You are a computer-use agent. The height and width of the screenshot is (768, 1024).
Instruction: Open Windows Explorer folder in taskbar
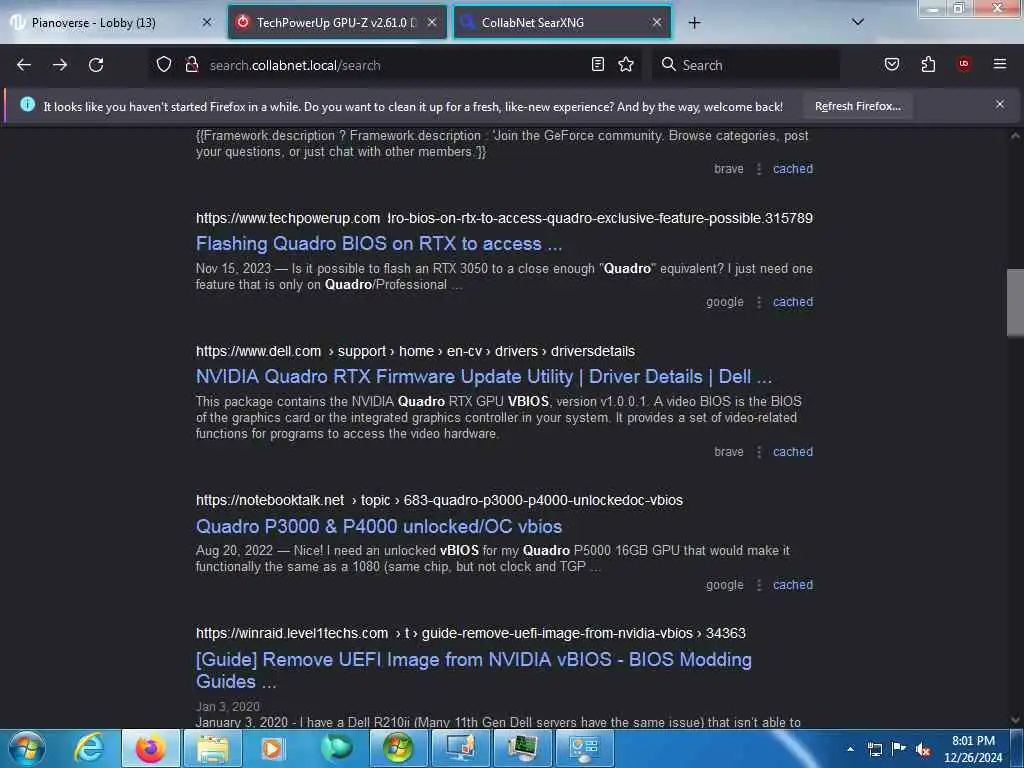(x=213, y=748)
